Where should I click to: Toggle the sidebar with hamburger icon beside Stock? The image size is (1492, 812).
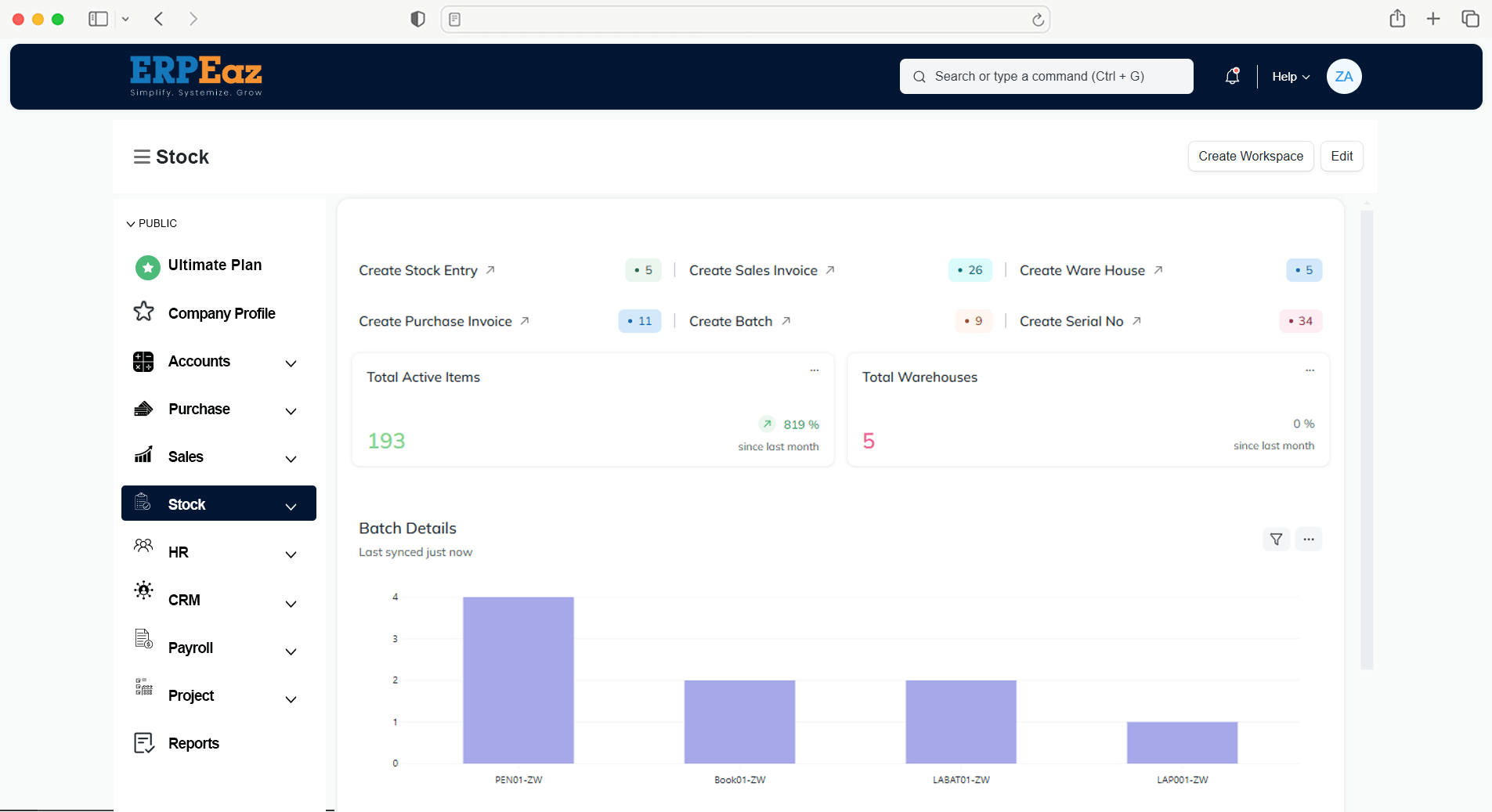[142, 157]
